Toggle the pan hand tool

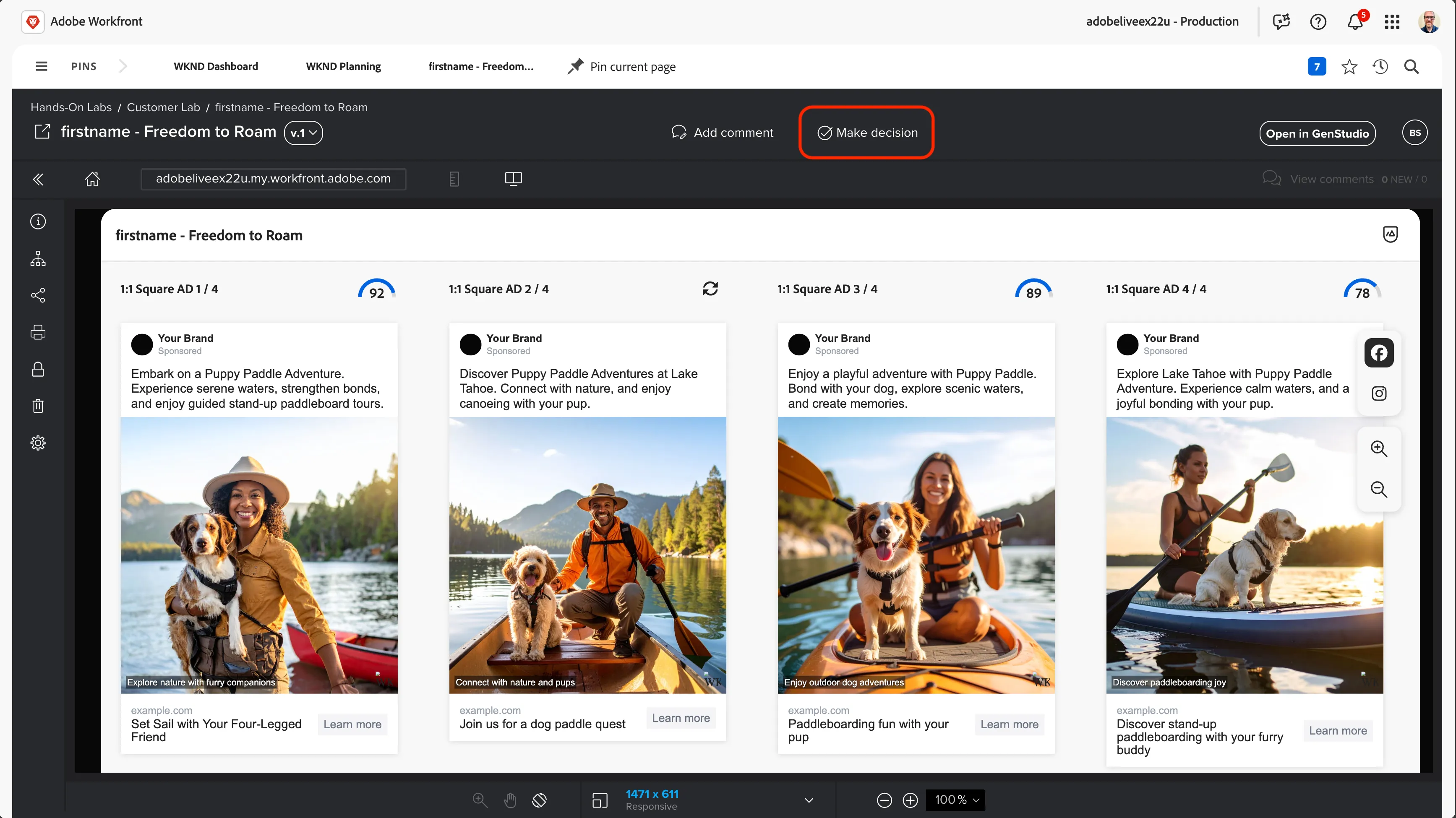pyautogui.click(x=510, y=800)
